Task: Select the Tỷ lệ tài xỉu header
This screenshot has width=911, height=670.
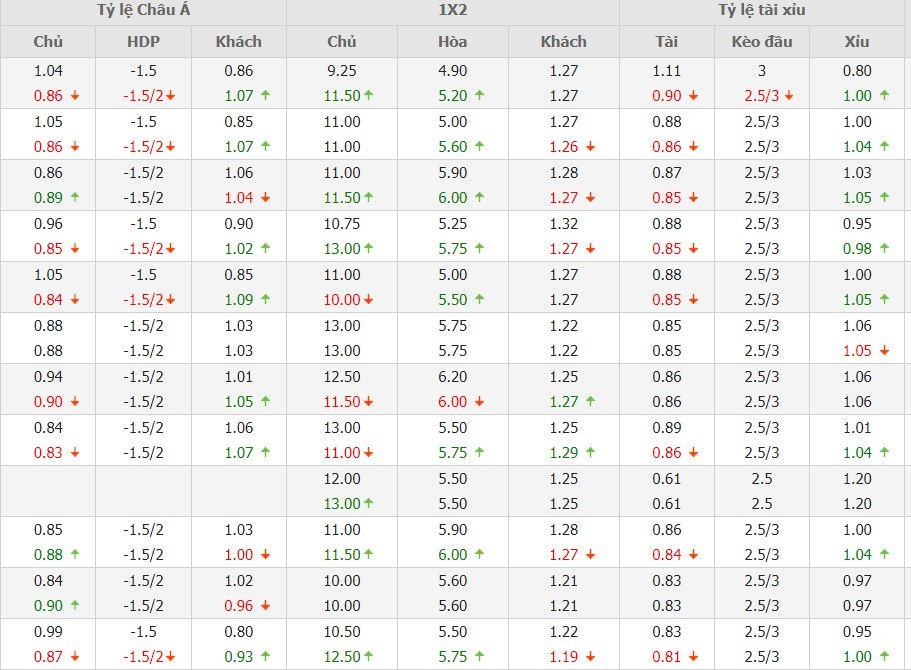Action: point(762,11)
